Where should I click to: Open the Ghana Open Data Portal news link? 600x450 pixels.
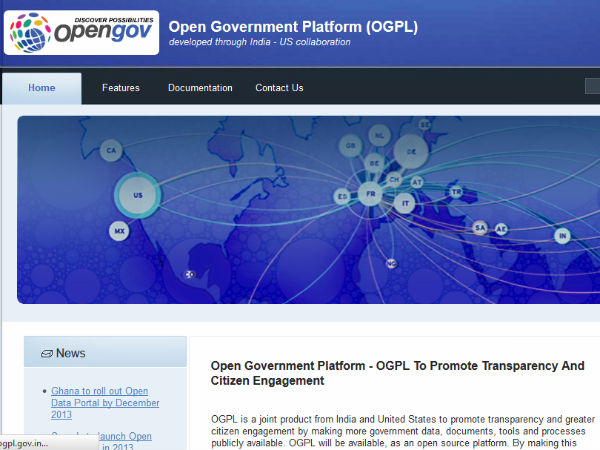pyautogui.click(x=100, y=402)
